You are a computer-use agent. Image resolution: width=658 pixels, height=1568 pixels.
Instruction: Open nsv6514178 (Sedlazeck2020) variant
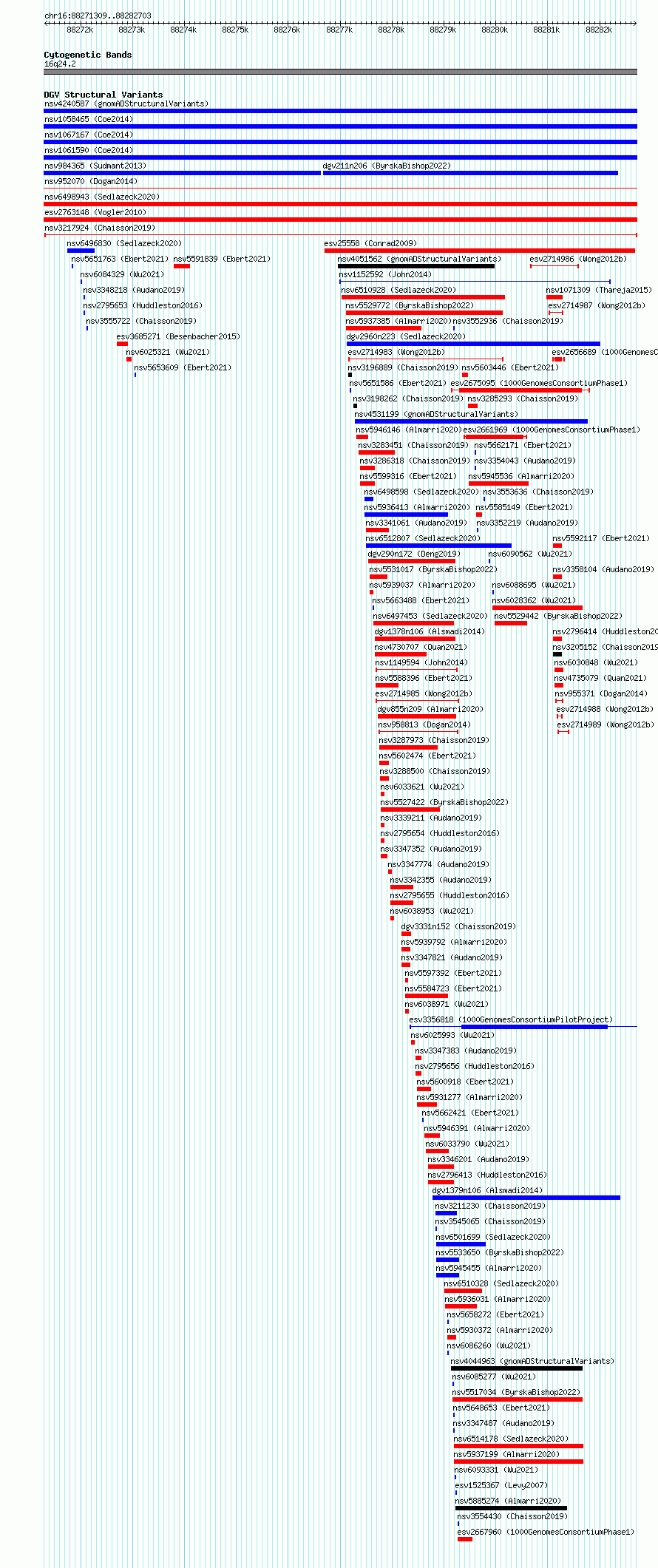511,1439
